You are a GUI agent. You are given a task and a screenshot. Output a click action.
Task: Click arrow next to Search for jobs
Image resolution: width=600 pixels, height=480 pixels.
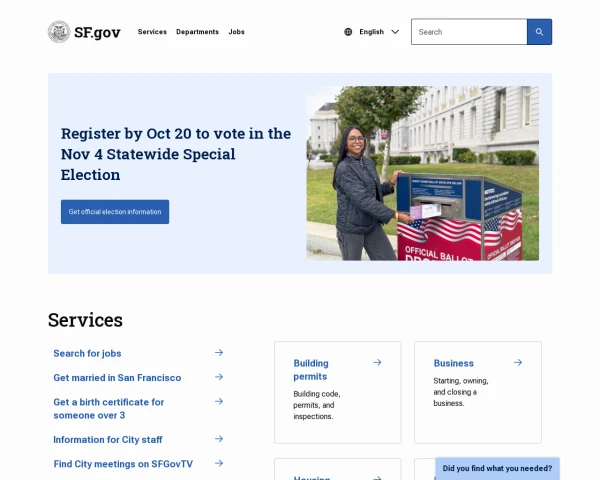(219, 353)
